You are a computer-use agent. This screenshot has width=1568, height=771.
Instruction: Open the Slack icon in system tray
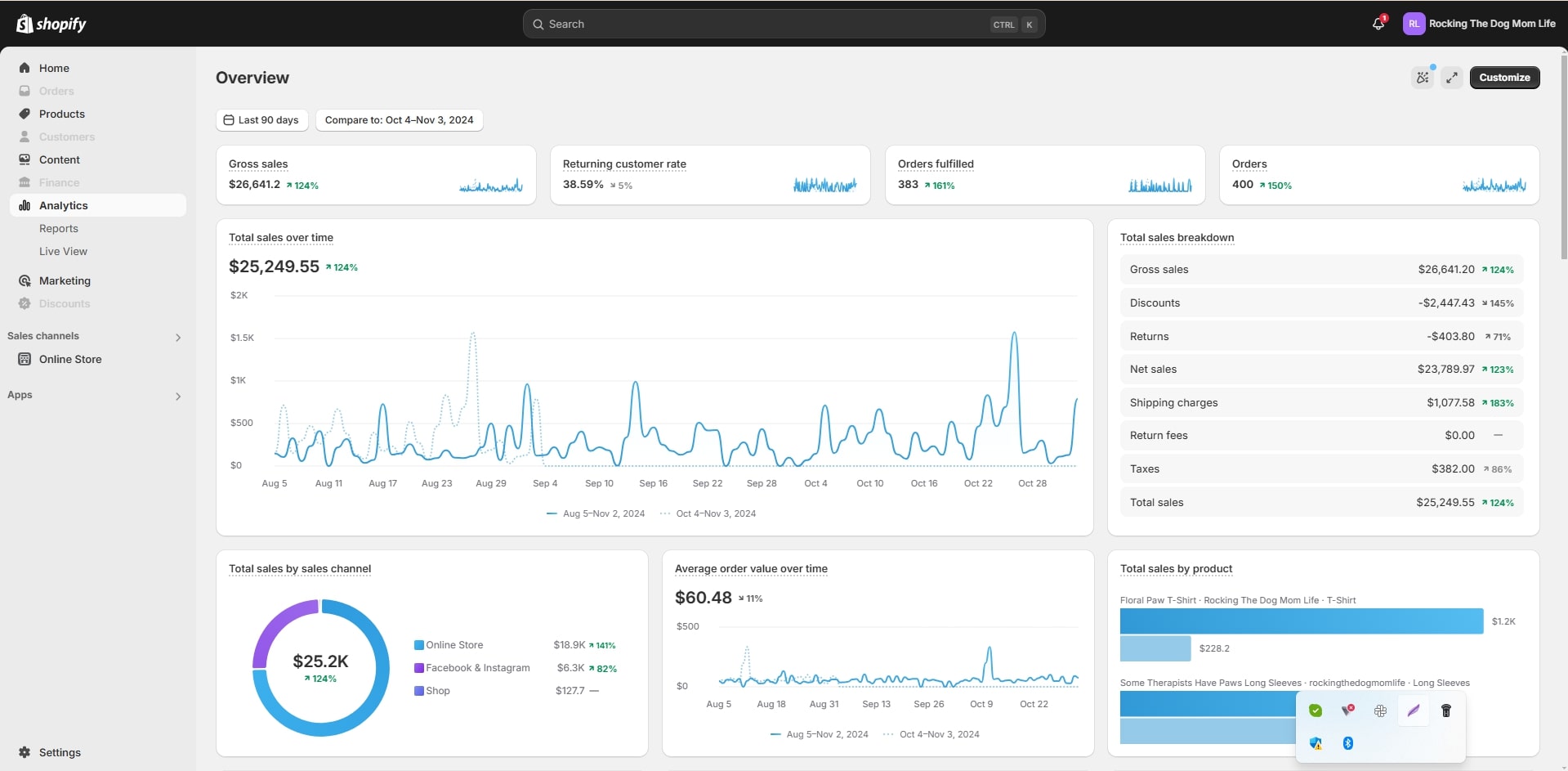(x=1380, y=710)
